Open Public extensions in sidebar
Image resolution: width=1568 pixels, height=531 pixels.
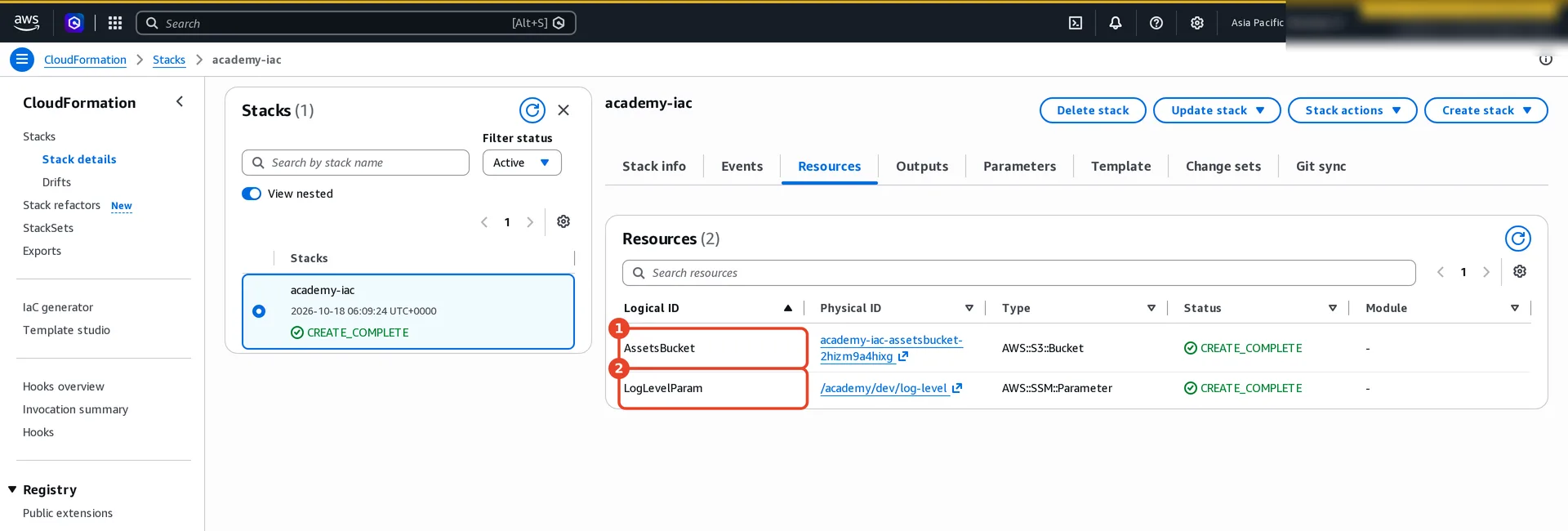[68, 513]
